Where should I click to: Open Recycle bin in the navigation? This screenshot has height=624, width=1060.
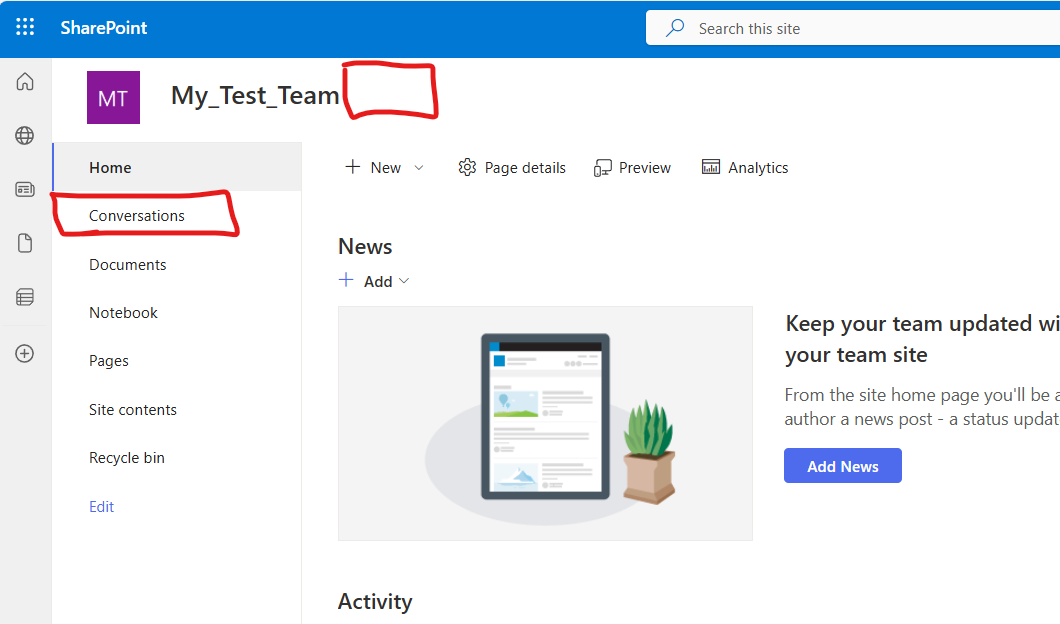coord(177,458)
